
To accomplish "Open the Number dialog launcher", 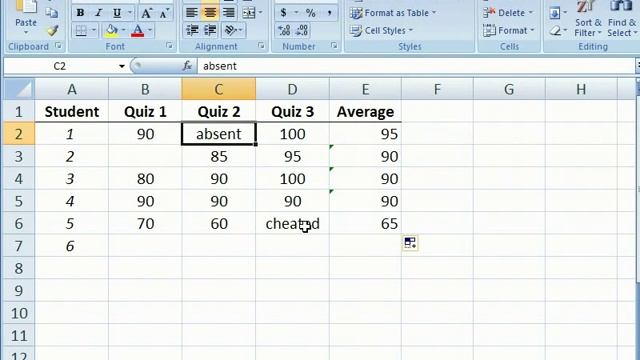I will pos(334,46).
